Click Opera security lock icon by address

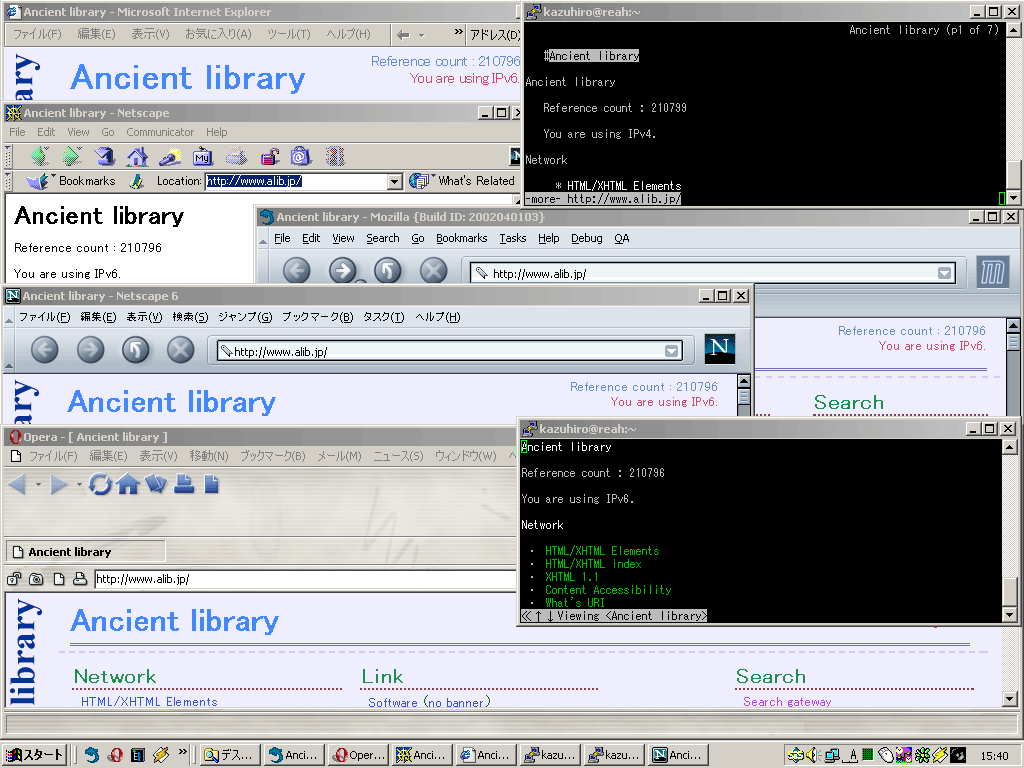pos(14,579)
